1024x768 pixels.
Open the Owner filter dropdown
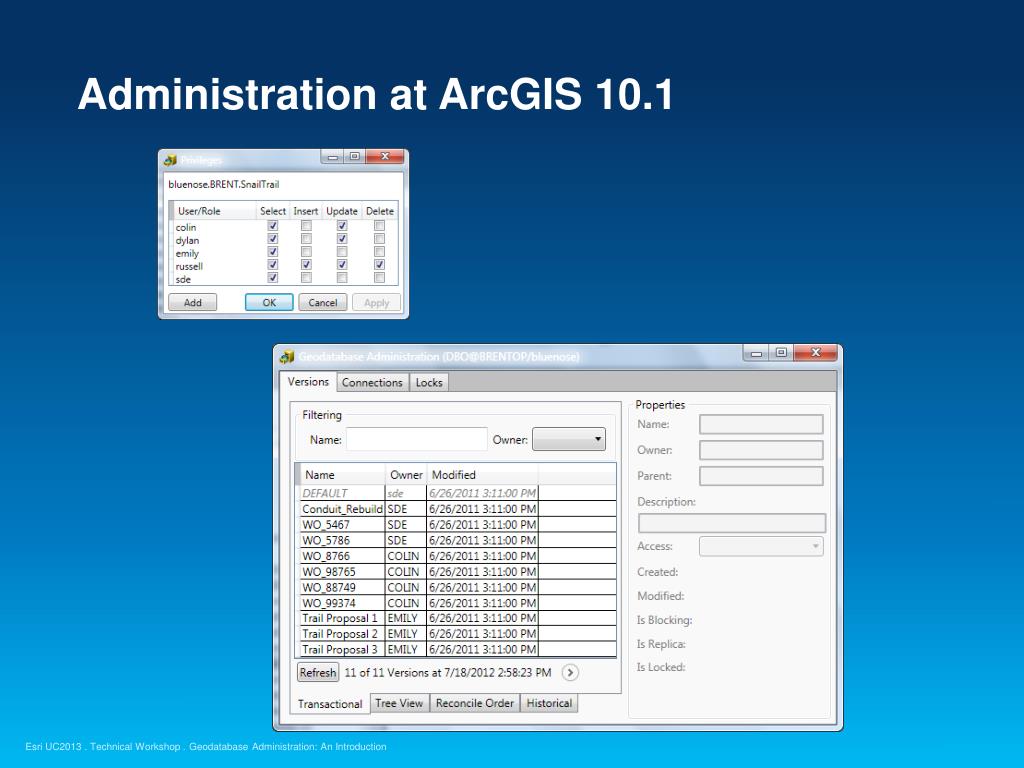(569, 440)
